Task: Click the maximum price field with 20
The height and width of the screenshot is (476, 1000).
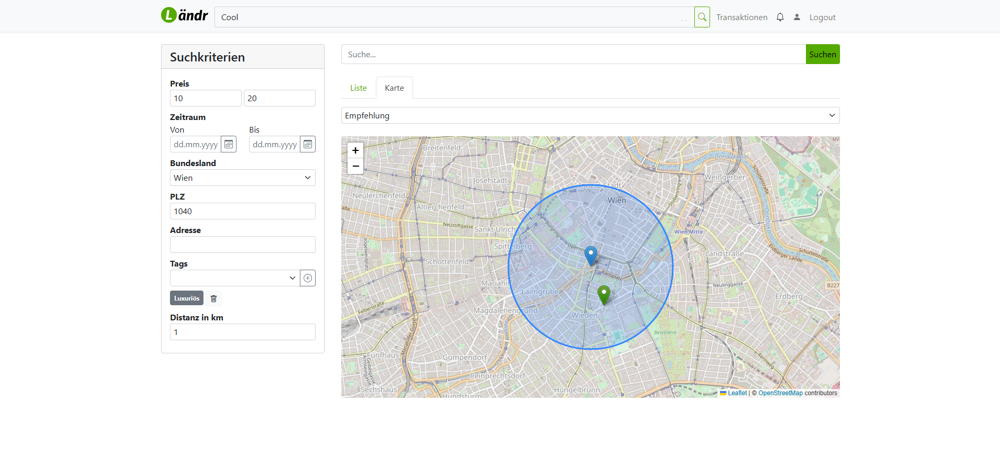Action: click(x=280, y=98)
